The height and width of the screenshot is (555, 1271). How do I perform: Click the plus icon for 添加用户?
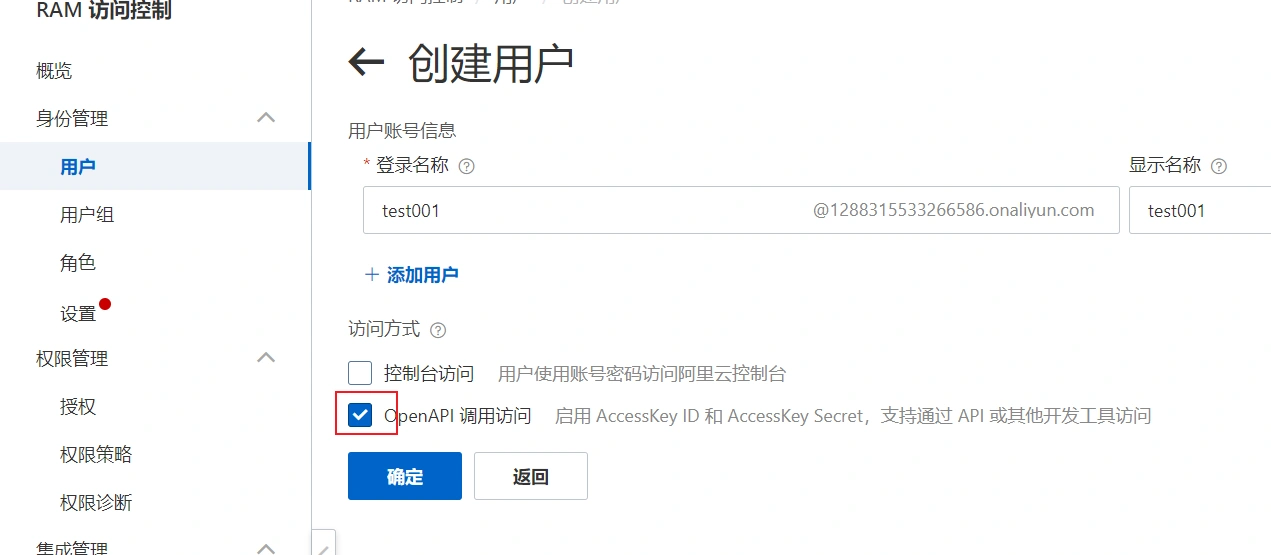coord(372,274)
